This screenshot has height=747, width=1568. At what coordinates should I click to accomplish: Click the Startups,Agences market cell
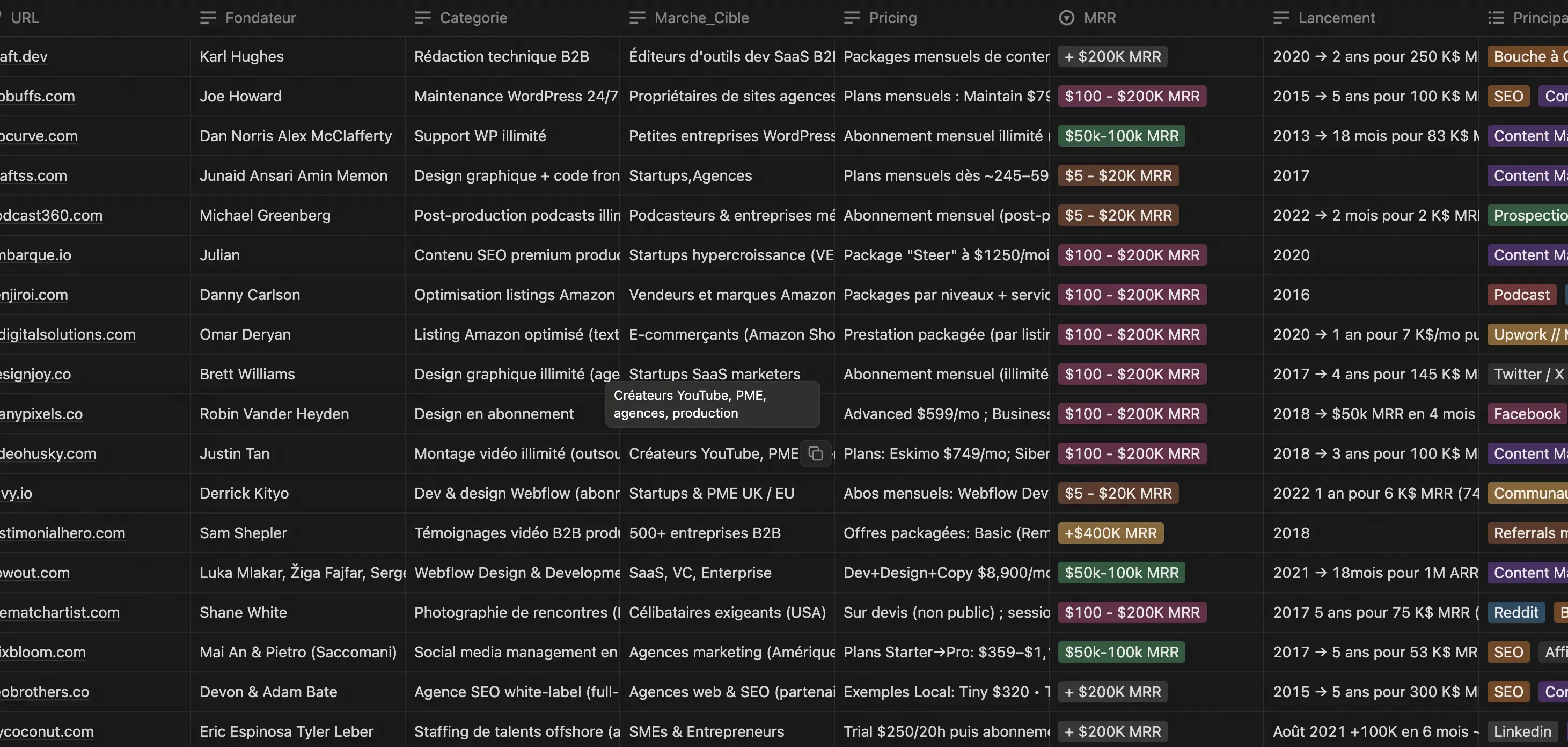point(690,176)
